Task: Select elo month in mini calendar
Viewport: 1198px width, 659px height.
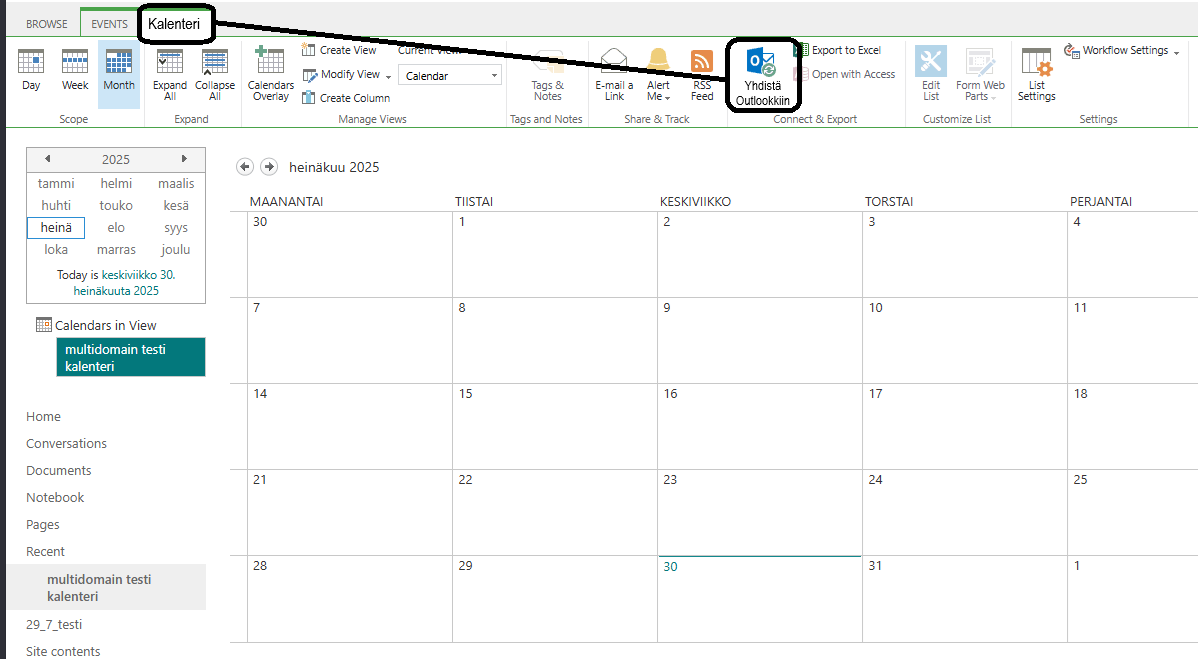Action: tap(116, 228)
